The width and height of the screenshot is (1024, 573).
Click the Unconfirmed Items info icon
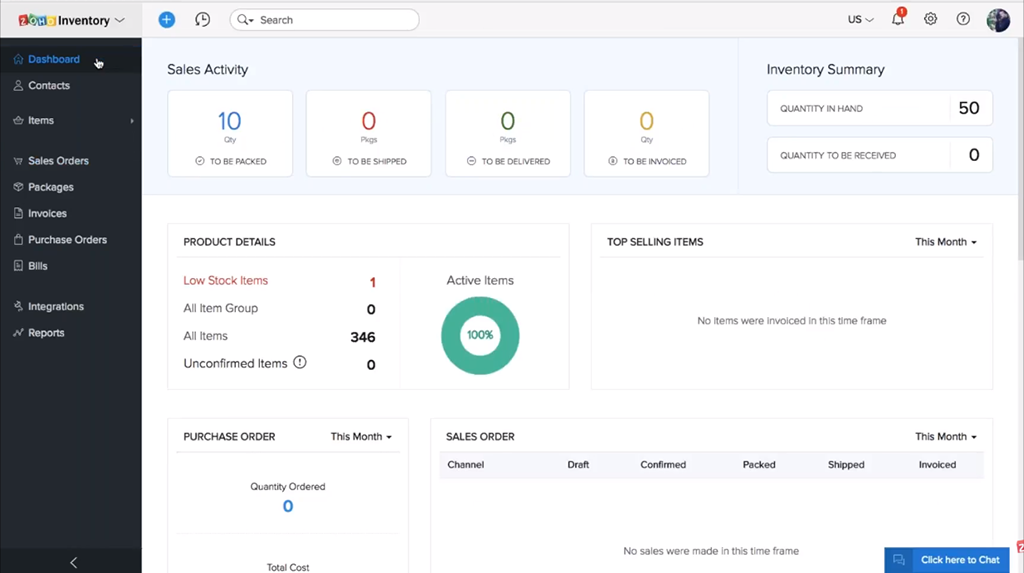[x=300, y=363]
